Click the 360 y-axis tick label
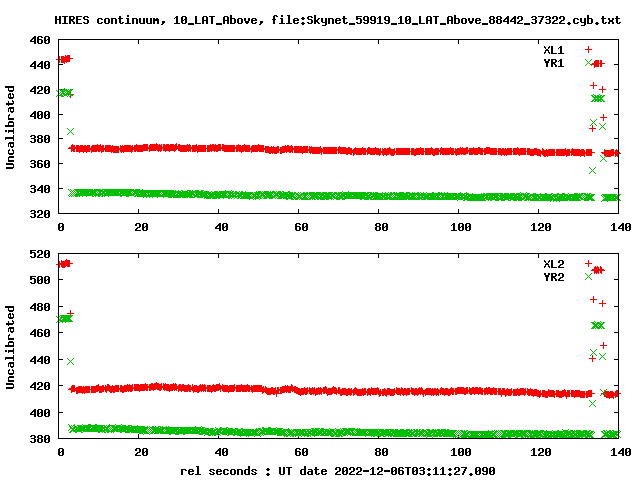 point(40,164)
